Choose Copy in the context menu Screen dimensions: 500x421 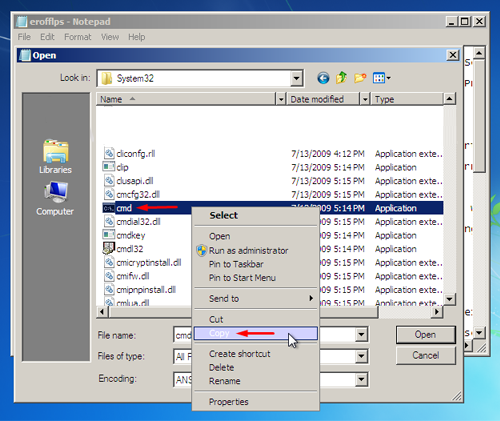tap(256, 333)
